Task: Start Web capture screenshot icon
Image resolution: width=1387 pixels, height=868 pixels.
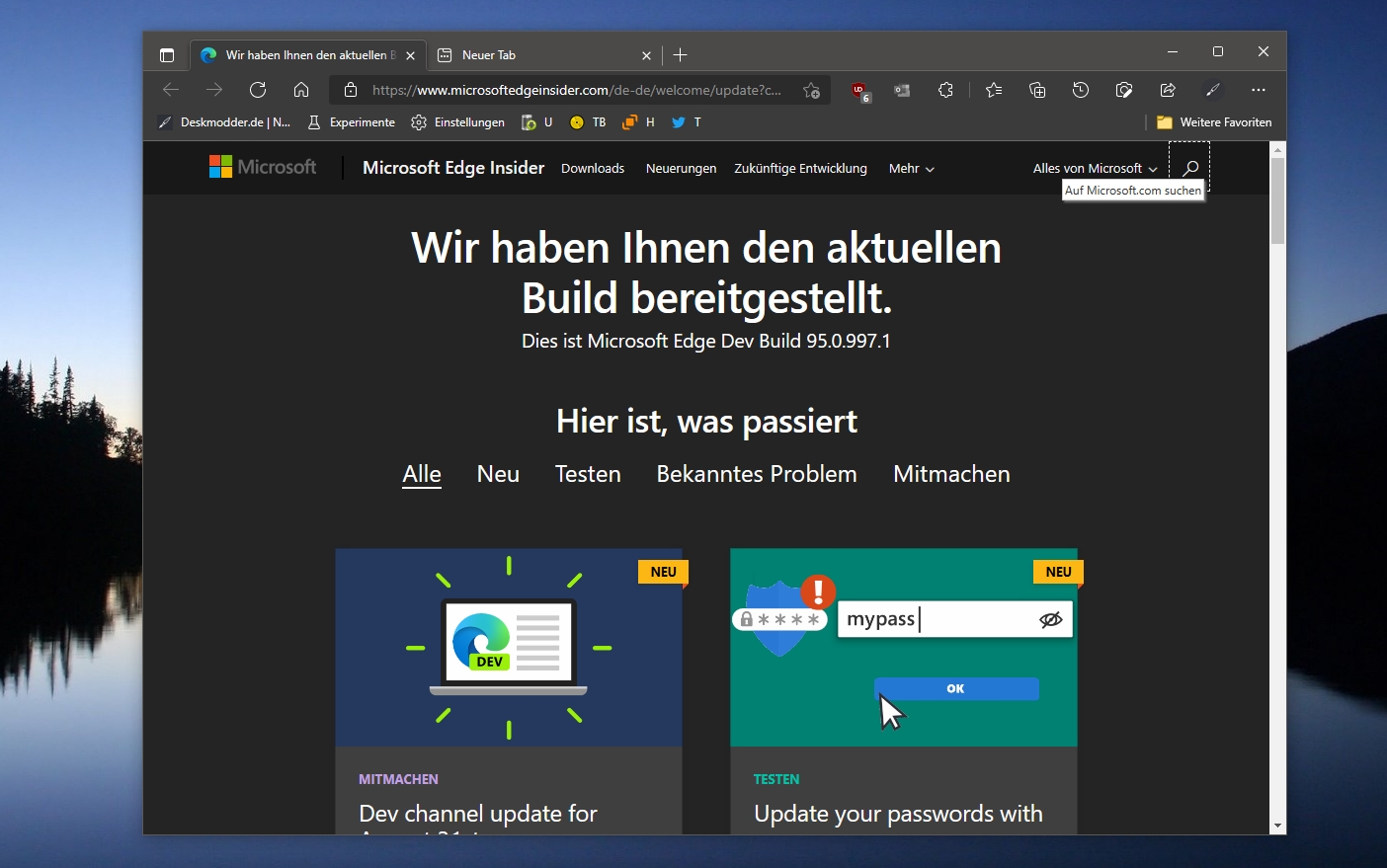Action: click(1124, 90)
